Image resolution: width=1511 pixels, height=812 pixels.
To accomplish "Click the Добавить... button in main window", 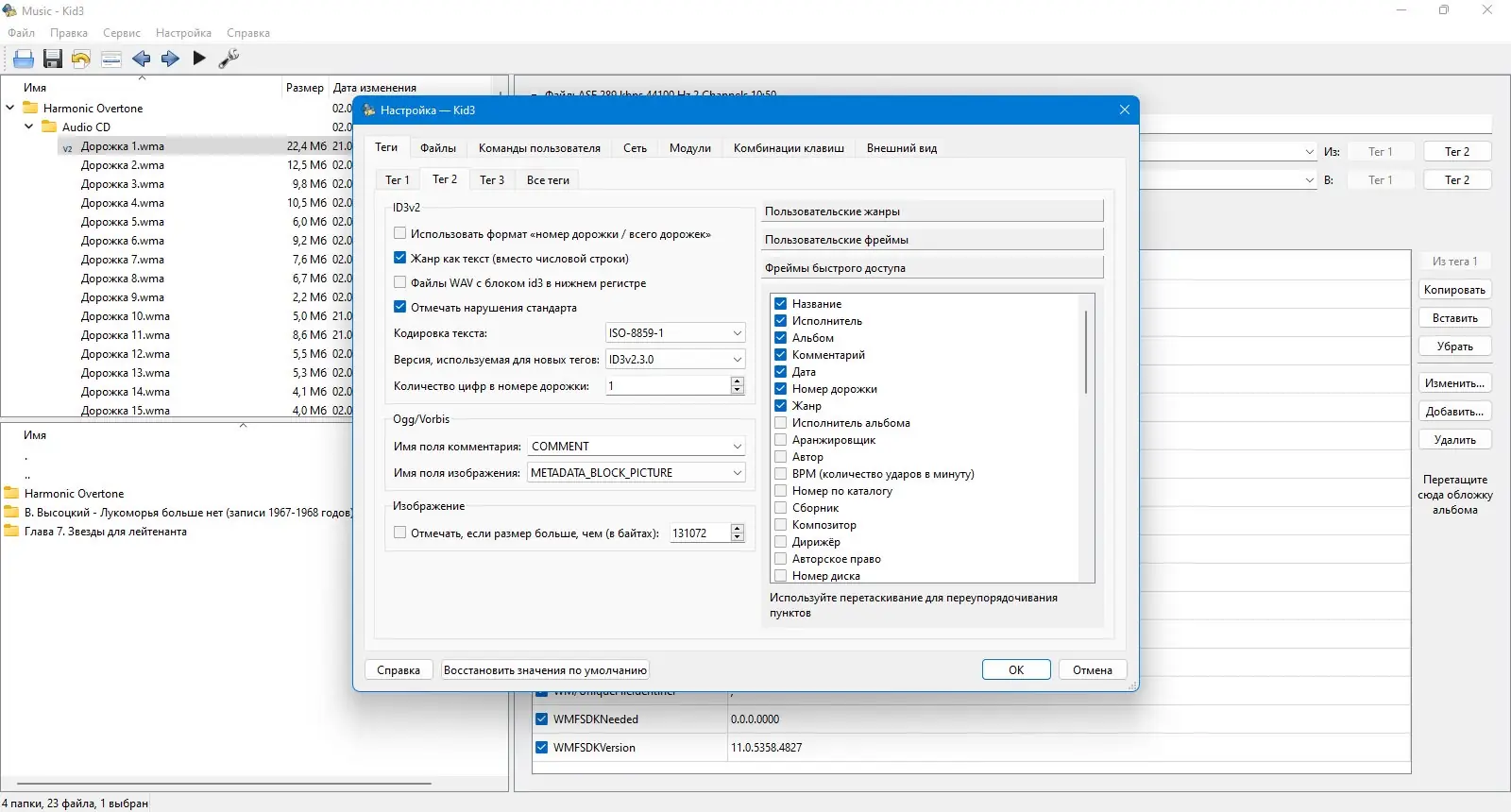I will tap(1454, 412).
